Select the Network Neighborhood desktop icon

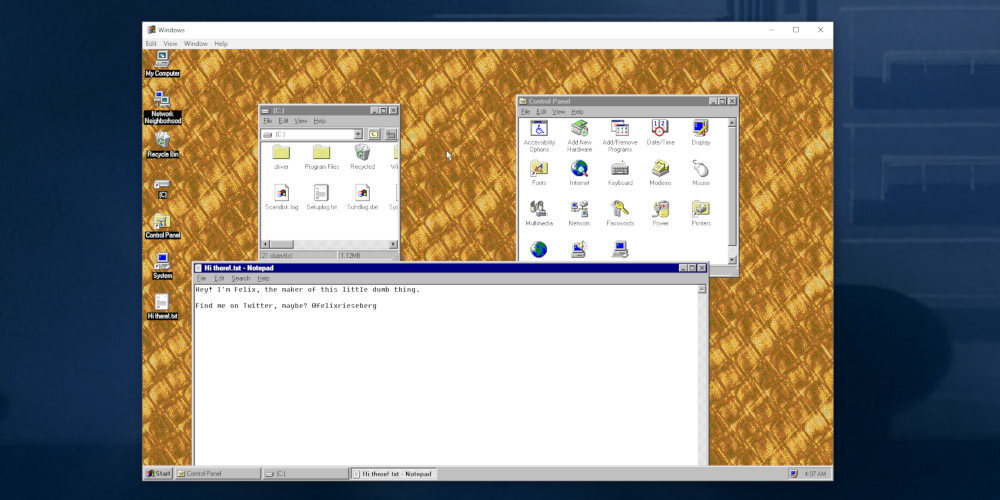tap(163, 108)
